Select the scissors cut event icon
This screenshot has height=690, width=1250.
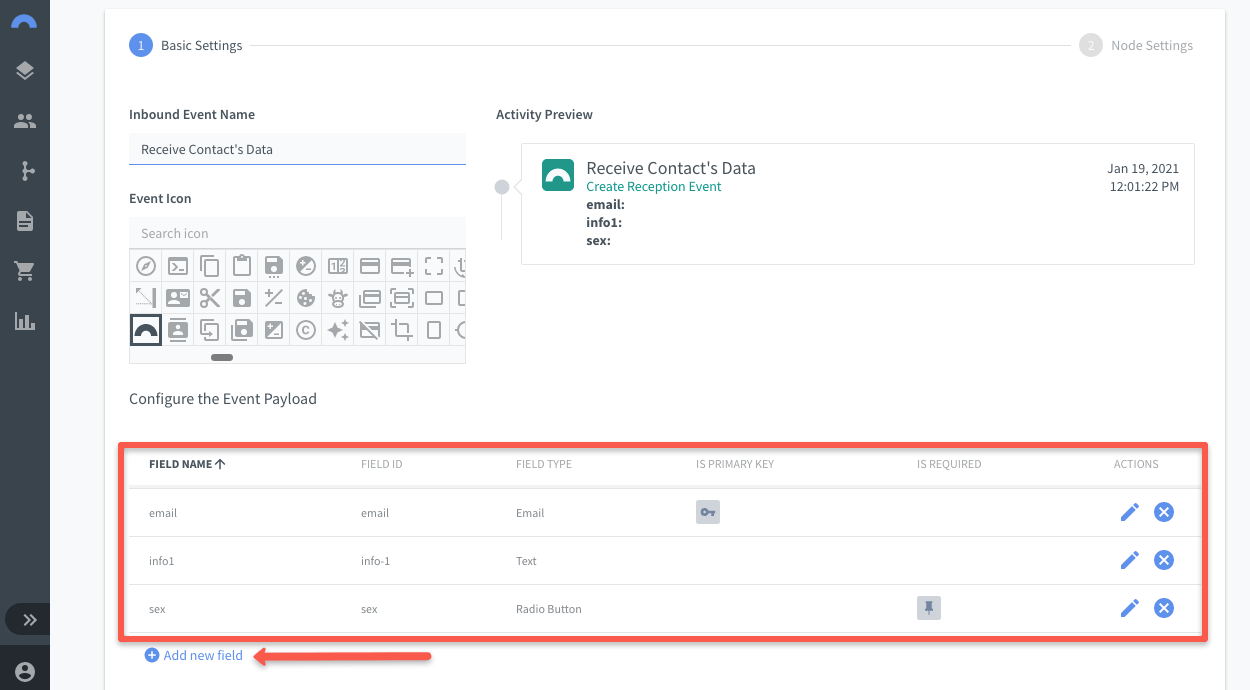point(210,298)
